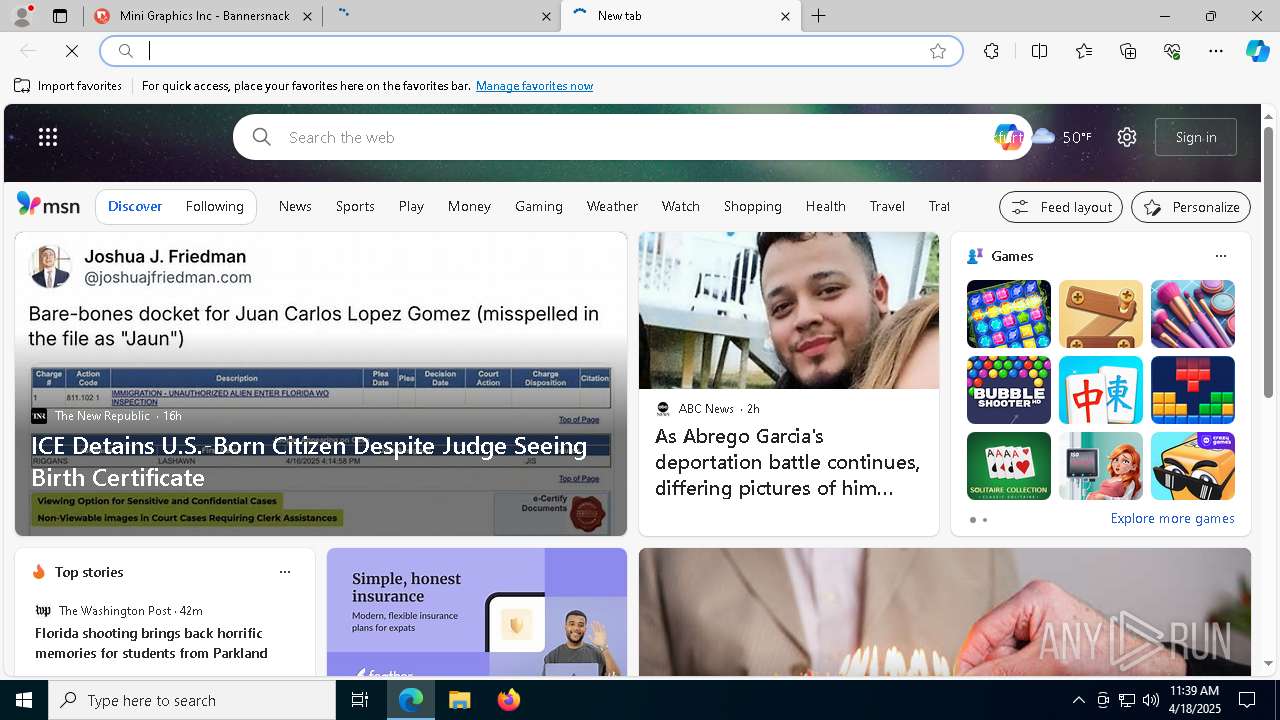Select the Discover feed tab
The height and width of the screenshot is (720, 1280).
pos(135,206)
